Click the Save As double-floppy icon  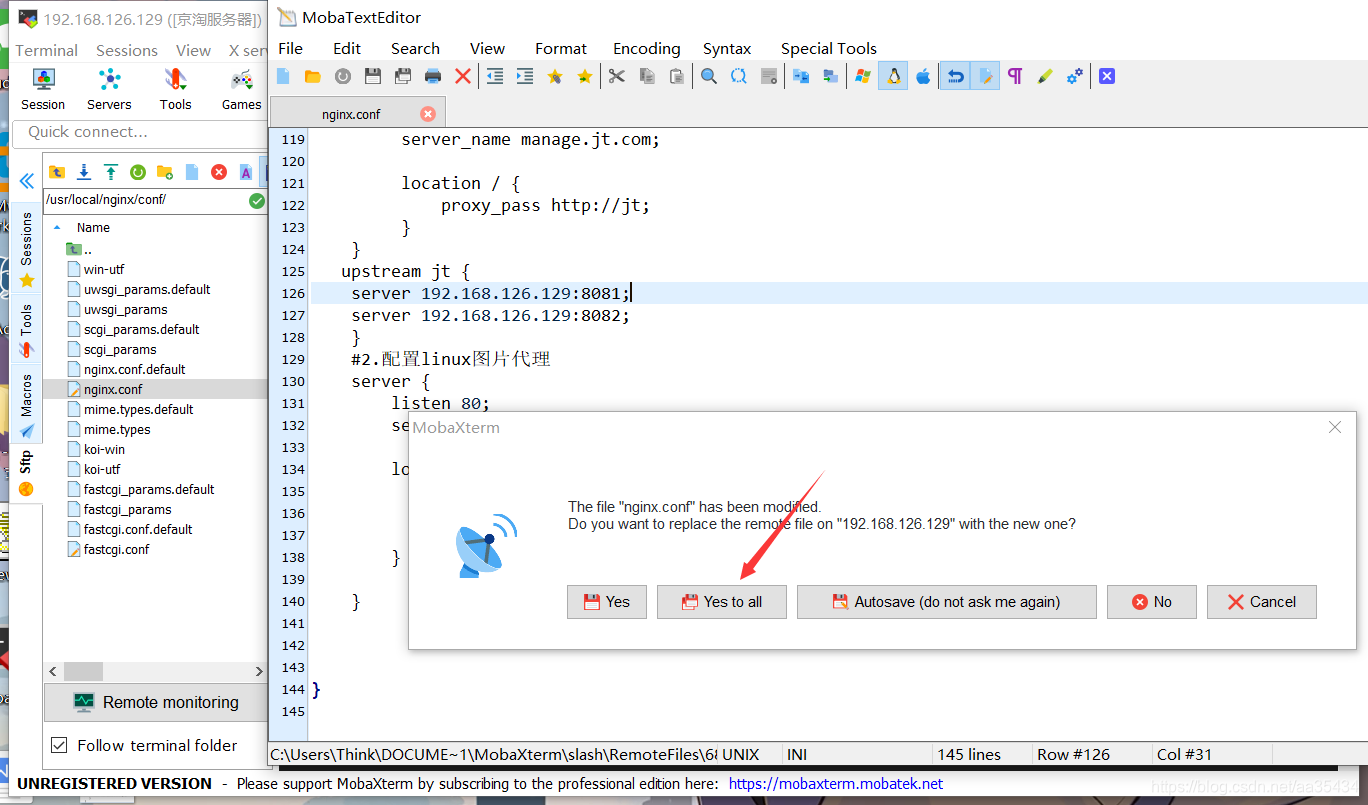pos(403,76)
